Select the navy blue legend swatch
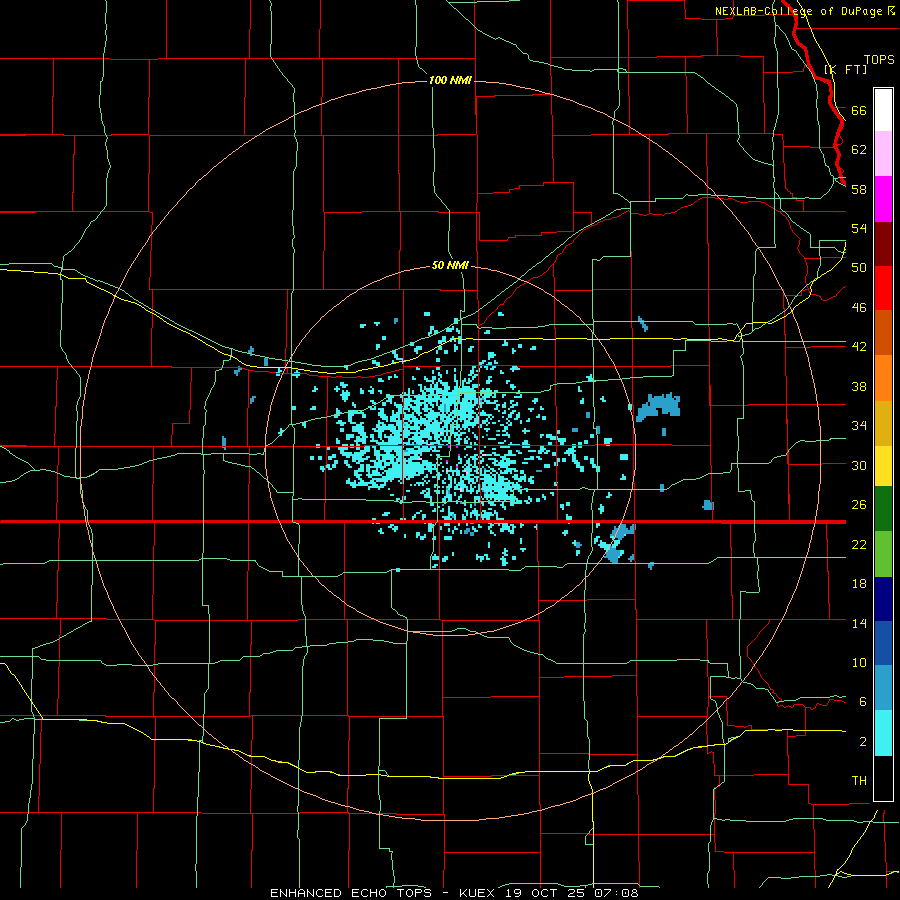 click(x=883, y=599)
